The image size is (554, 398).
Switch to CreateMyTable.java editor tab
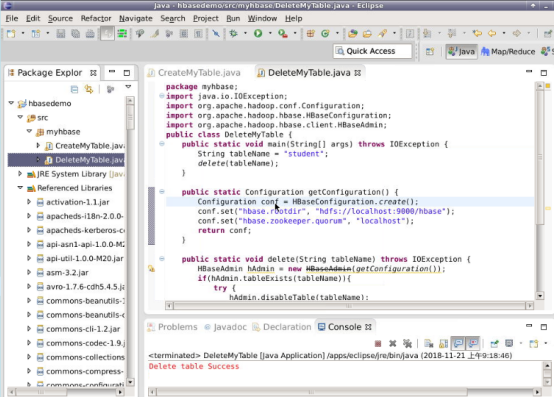(195, 73)
